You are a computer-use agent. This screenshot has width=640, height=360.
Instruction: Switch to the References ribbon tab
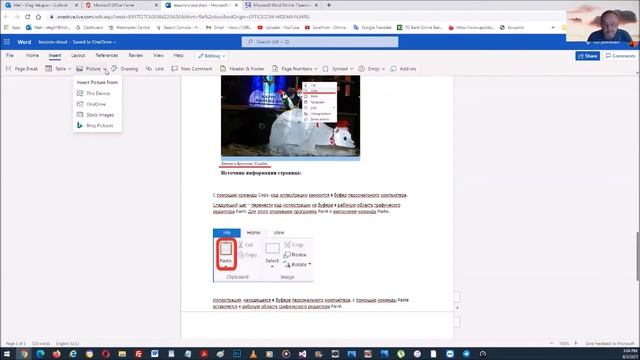[107, 56]
